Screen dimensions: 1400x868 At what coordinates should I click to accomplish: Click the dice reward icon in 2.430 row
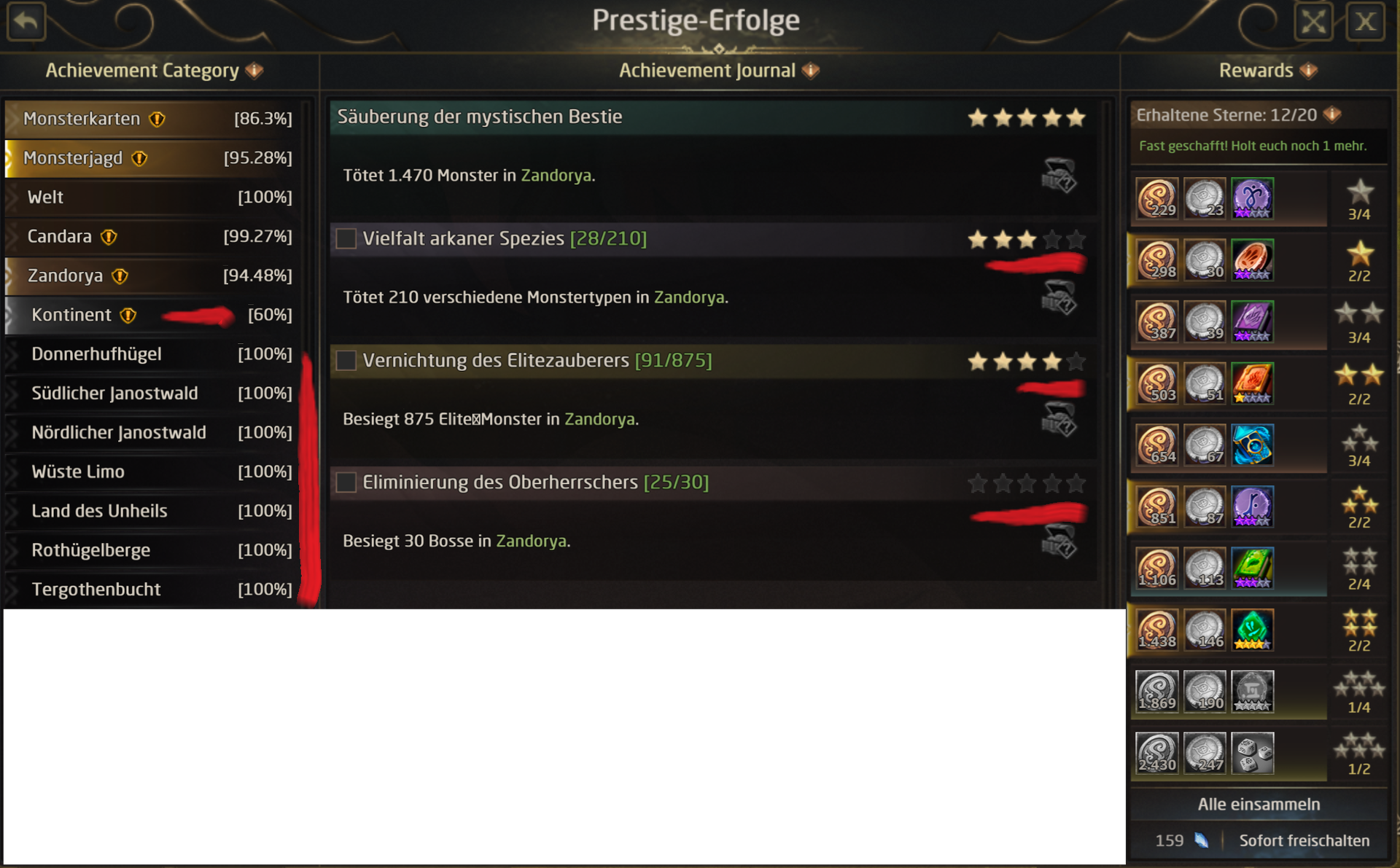[1252, 753]
